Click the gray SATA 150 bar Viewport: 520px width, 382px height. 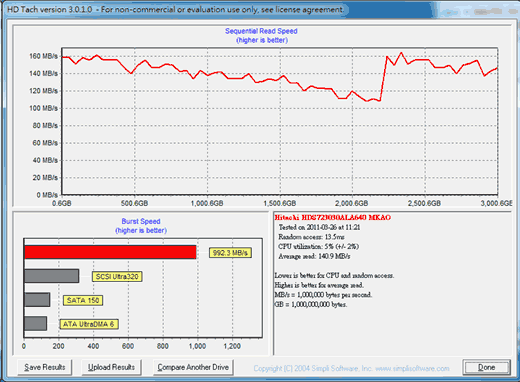[37, 300]
